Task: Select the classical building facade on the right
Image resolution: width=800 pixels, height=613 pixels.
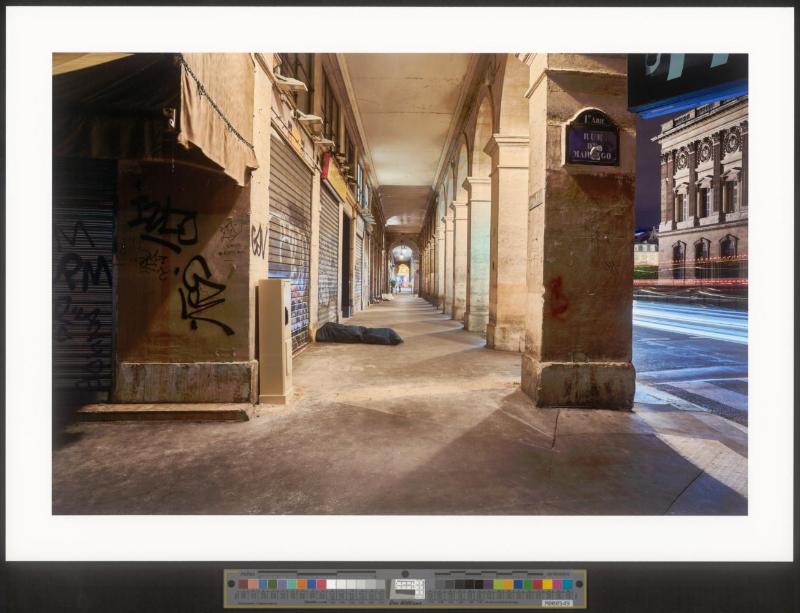Action: [703, 190]
